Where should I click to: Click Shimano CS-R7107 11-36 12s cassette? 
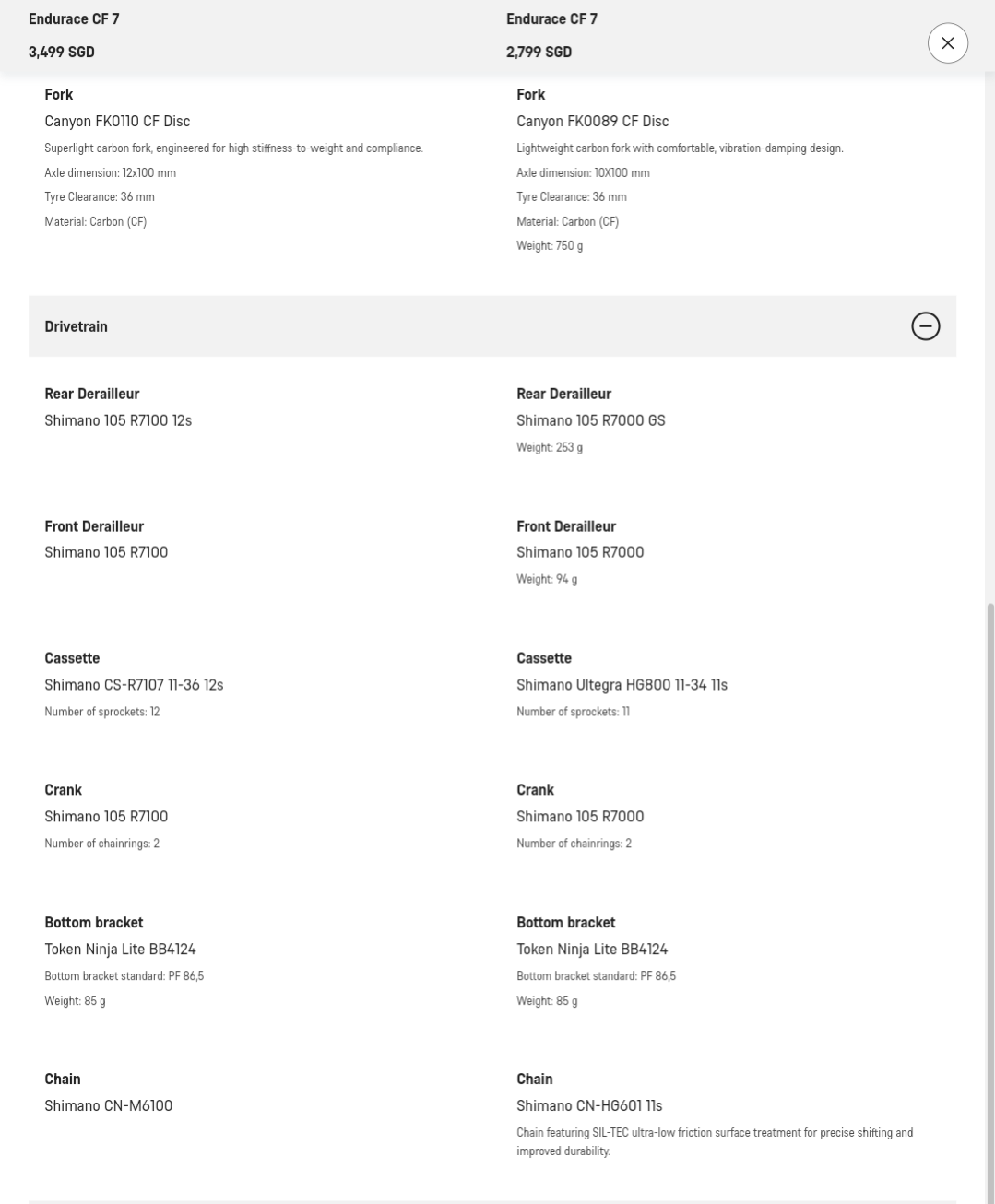(x=134, y=685)
